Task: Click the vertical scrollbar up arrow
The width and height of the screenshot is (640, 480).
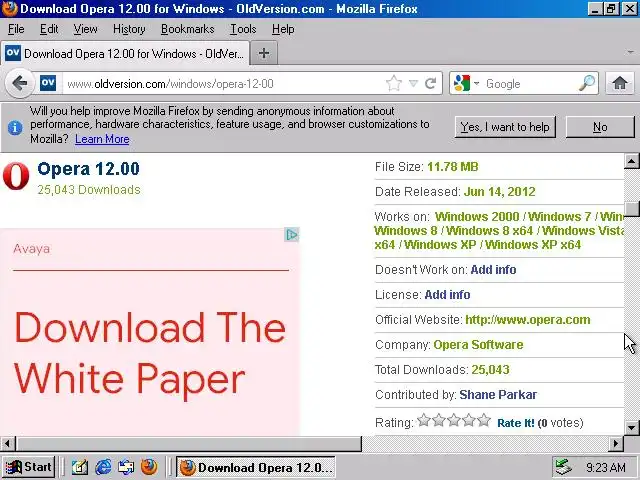Action: point(631,161)
